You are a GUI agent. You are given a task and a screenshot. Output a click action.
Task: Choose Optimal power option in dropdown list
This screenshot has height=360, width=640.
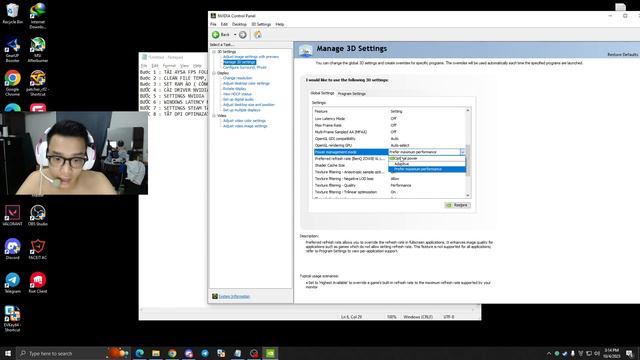pos(427,158)
